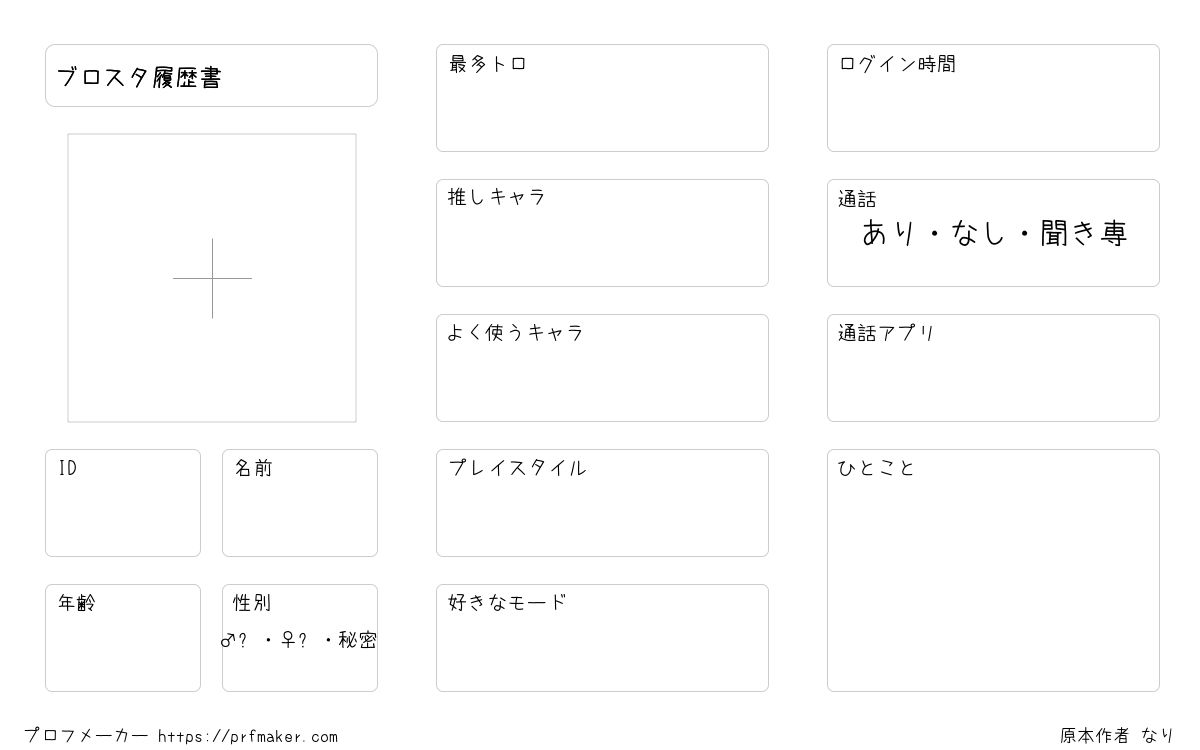1200x750 pixels.
Task: Open the prfmaker.com link
Action: coord(248,737)
